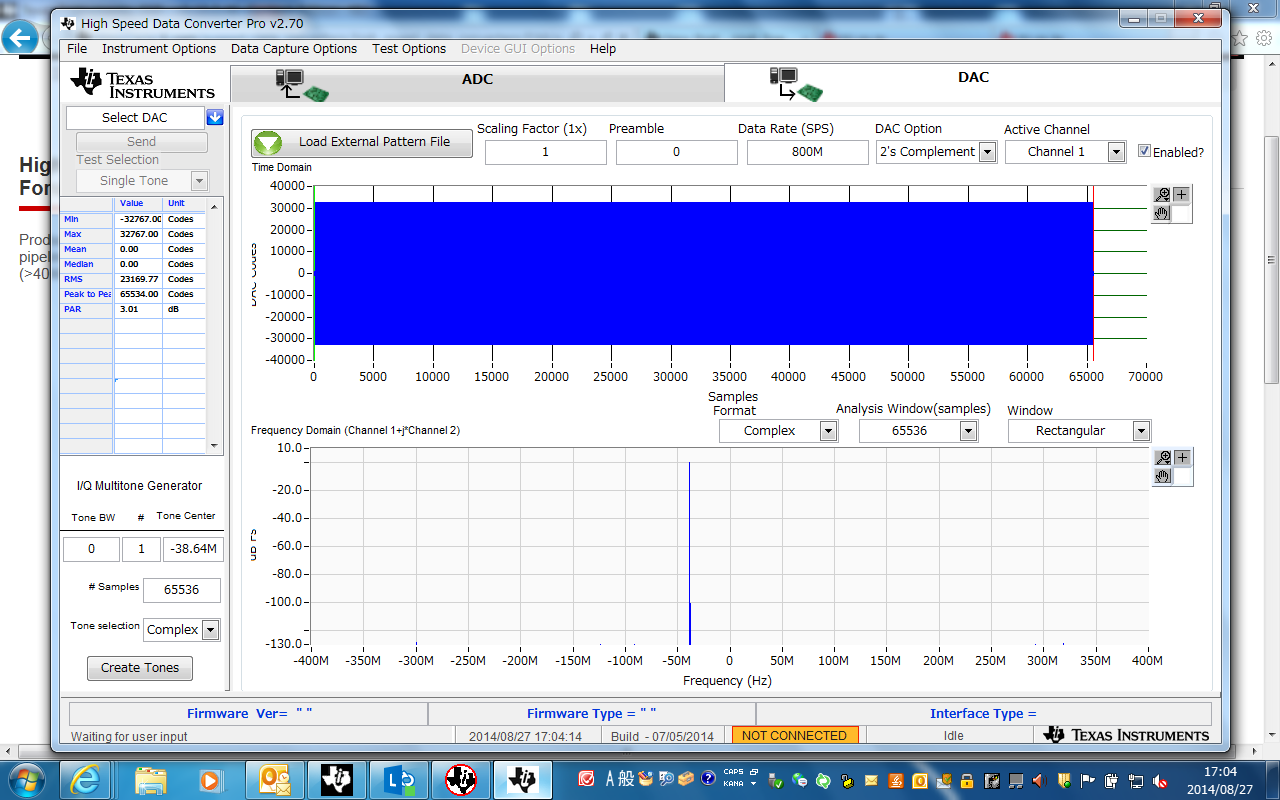Switch to the TI taskbar icon with red circle
The width and height of the screenshot is (1280, 800).
pos(460,779)
